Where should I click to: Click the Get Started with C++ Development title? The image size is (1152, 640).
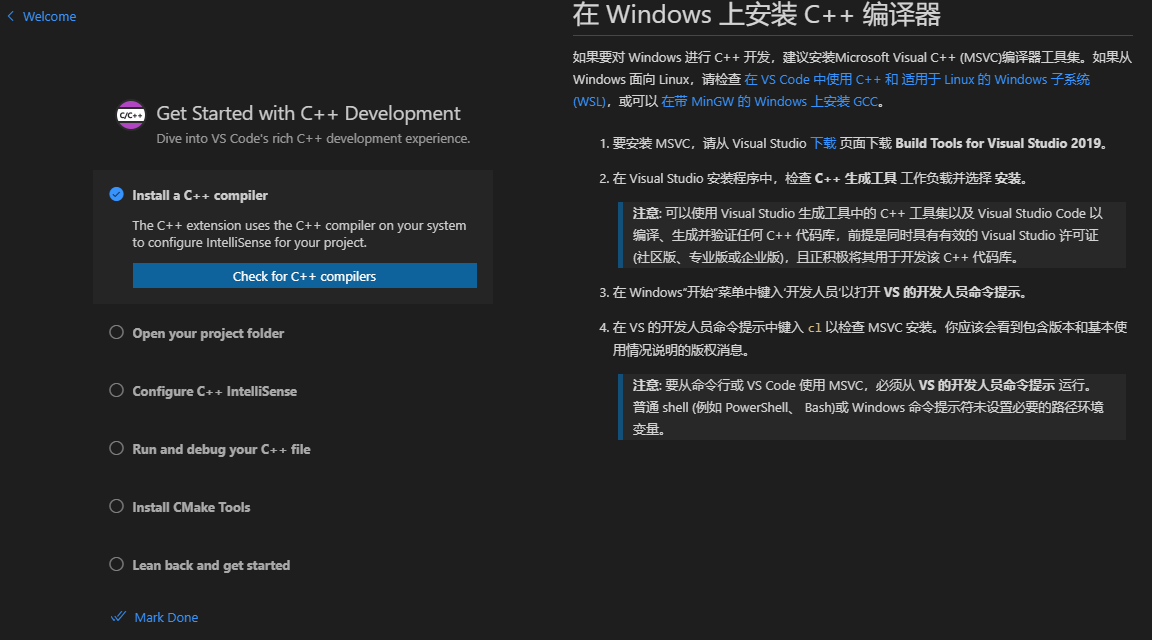(309, 113)
